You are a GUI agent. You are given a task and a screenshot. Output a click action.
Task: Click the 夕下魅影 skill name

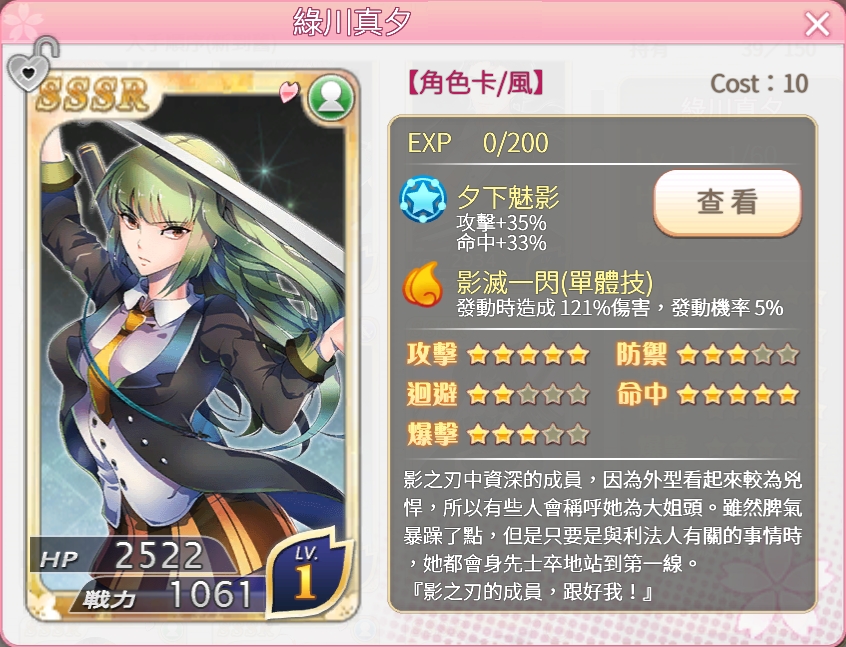[508, 197]
